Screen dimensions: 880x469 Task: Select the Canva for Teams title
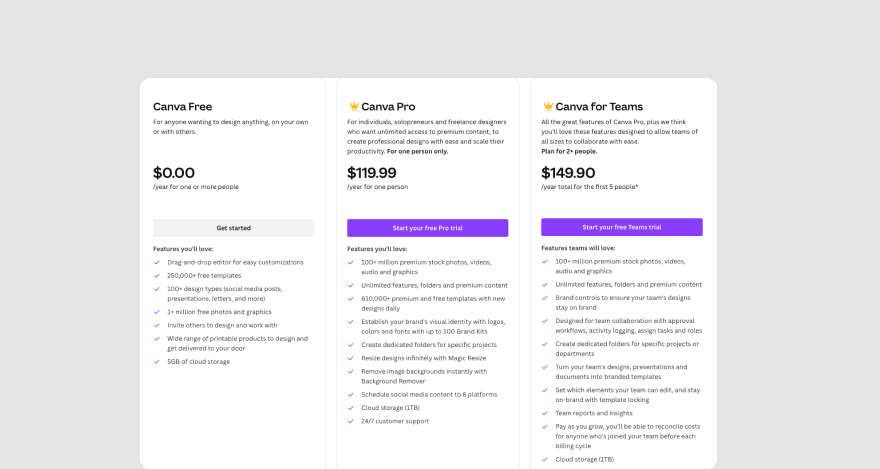pos(599,107)
